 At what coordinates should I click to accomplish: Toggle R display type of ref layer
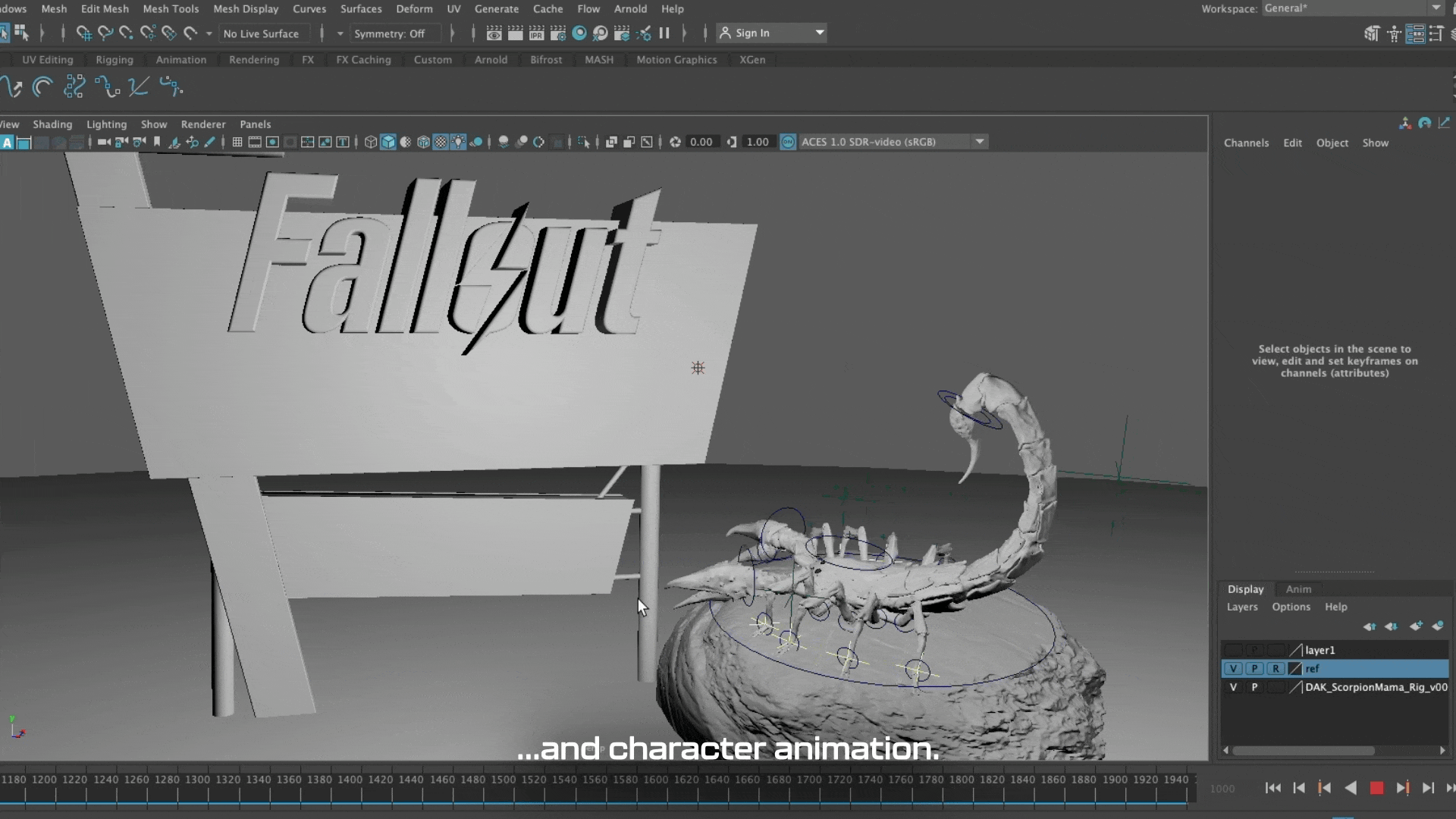[1276, 669]
